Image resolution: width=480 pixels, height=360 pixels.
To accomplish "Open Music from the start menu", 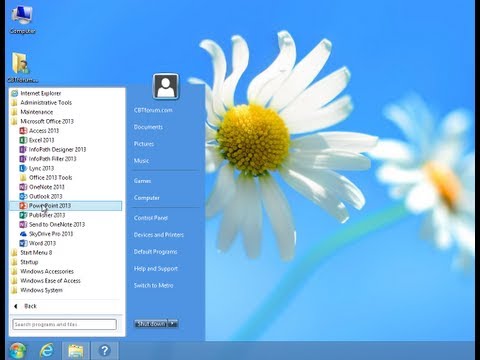I will [x=141, y=161].
